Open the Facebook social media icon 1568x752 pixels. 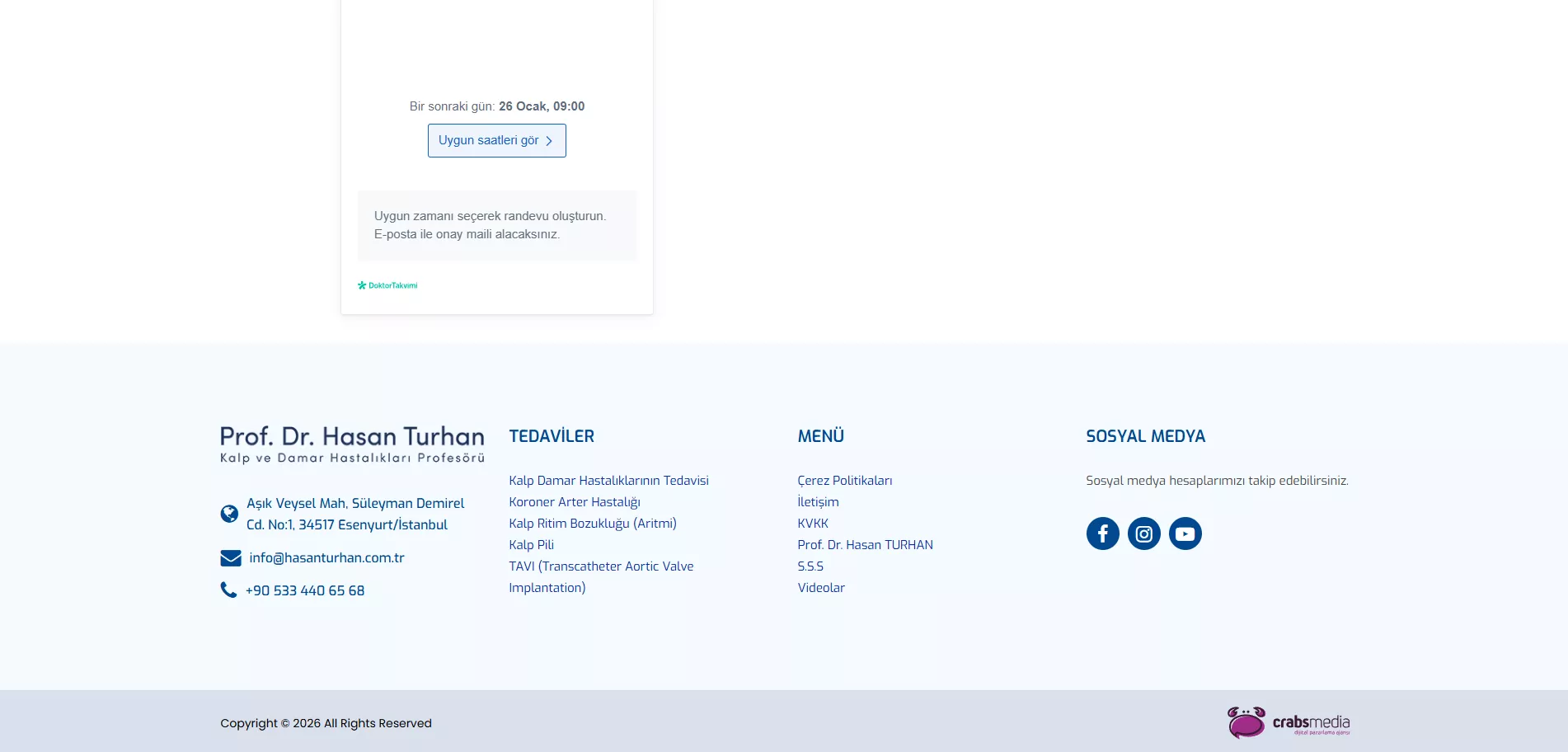[1102, 533]
